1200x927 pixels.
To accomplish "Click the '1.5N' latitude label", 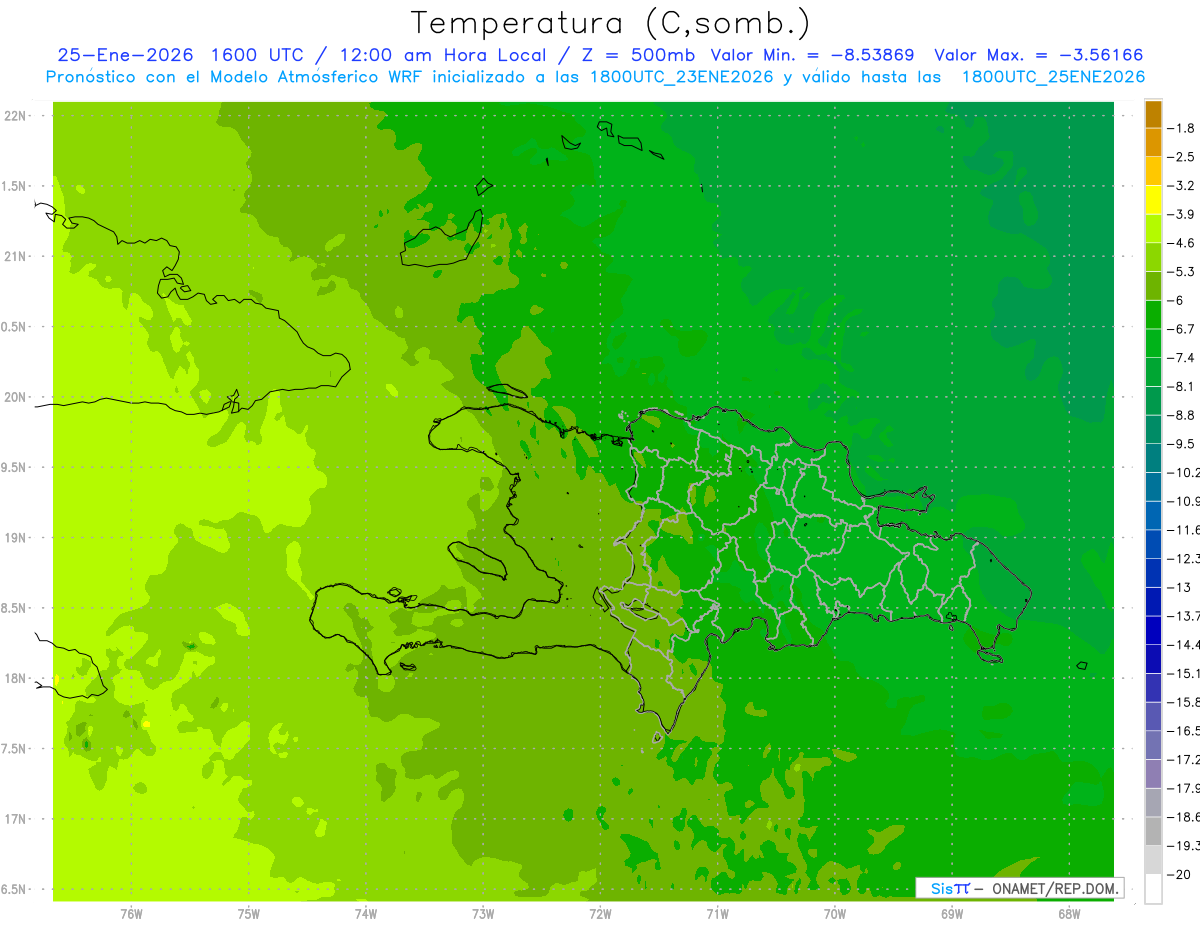I will 14,186.
